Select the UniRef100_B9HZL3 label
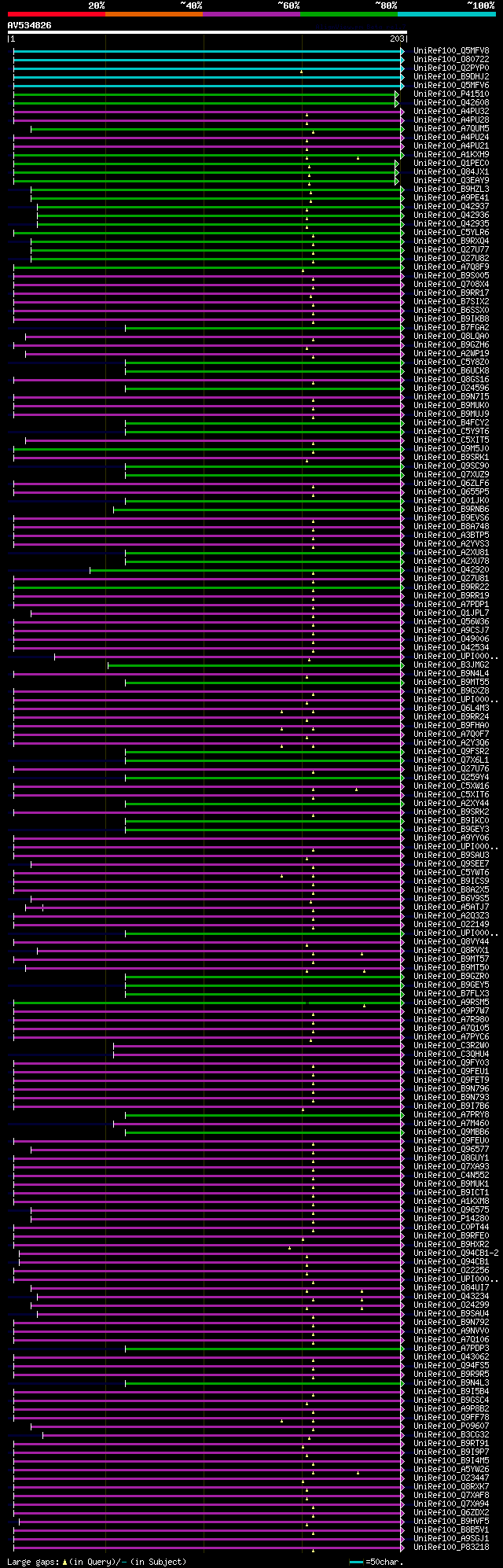This screenshot has height=1568, width=503. [x=451, y=190]
